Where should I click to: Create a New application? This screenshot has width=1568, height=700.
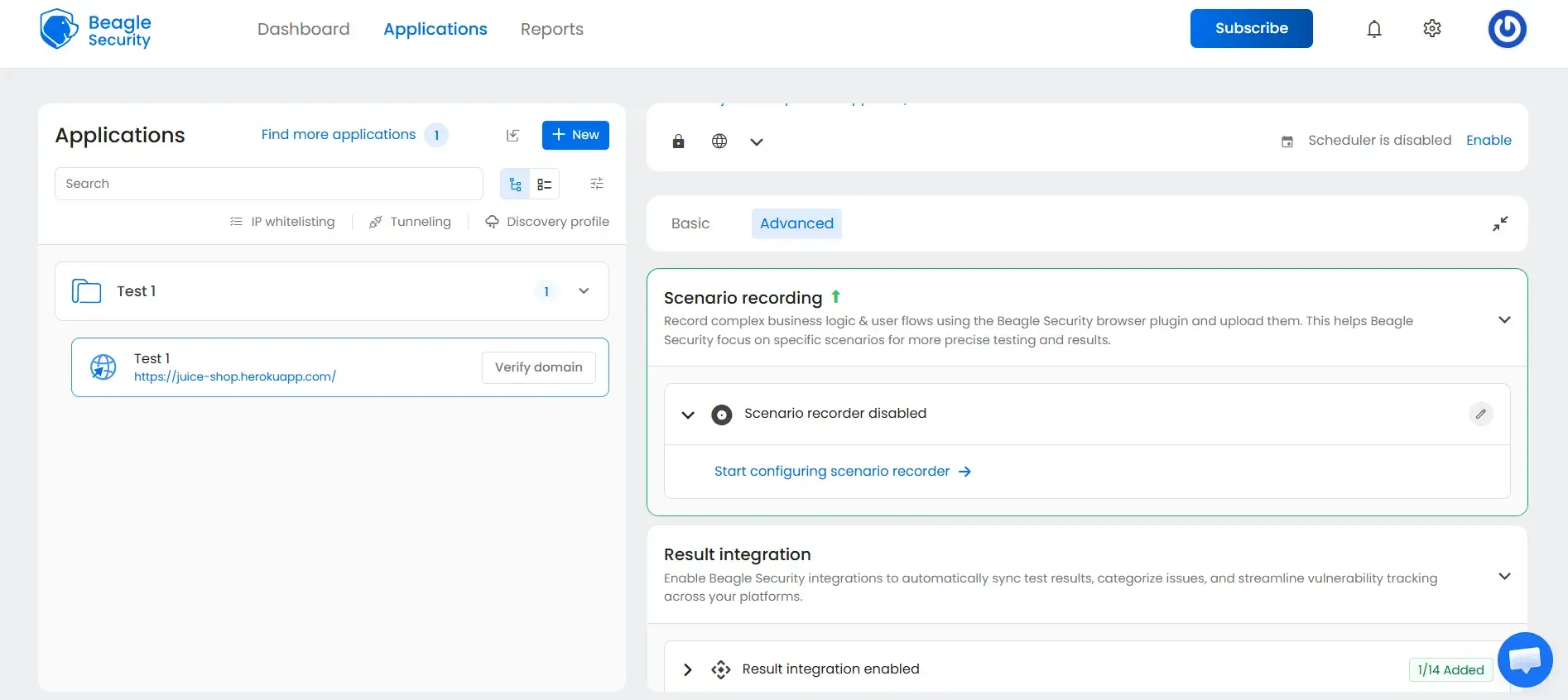[x=575, y=135]
